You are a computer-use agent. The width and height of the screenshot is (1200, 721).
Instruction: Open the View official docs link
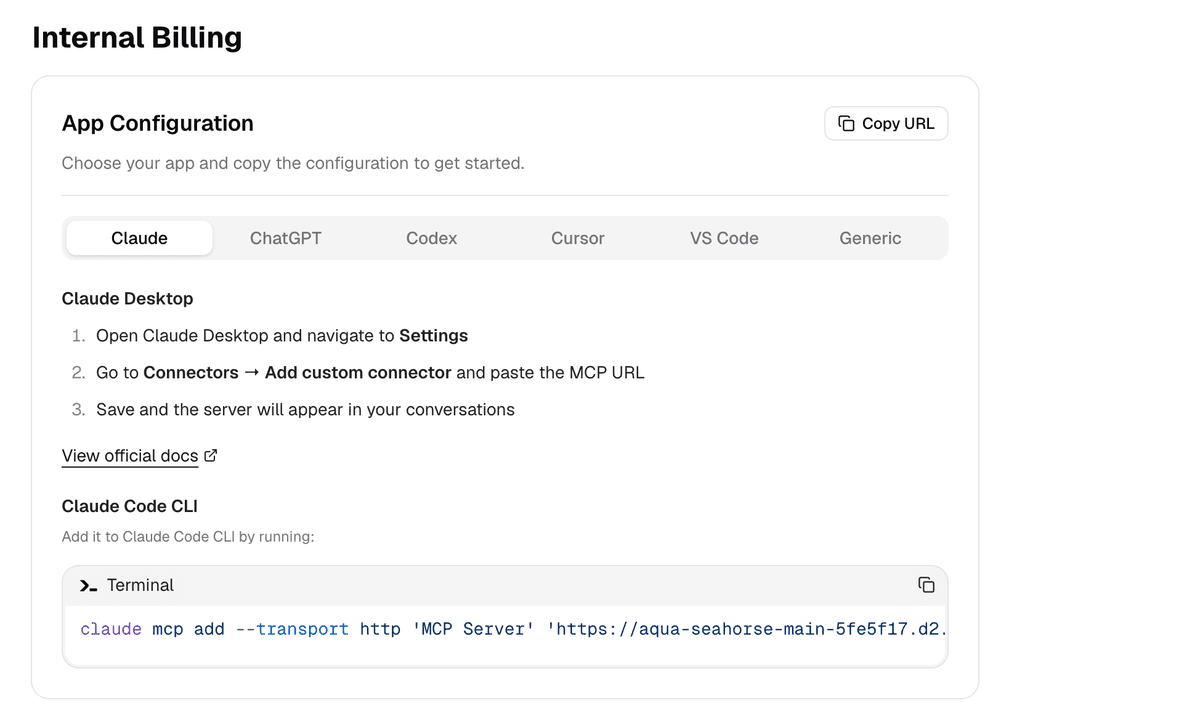pyautogui.click(x=130, y=456)
